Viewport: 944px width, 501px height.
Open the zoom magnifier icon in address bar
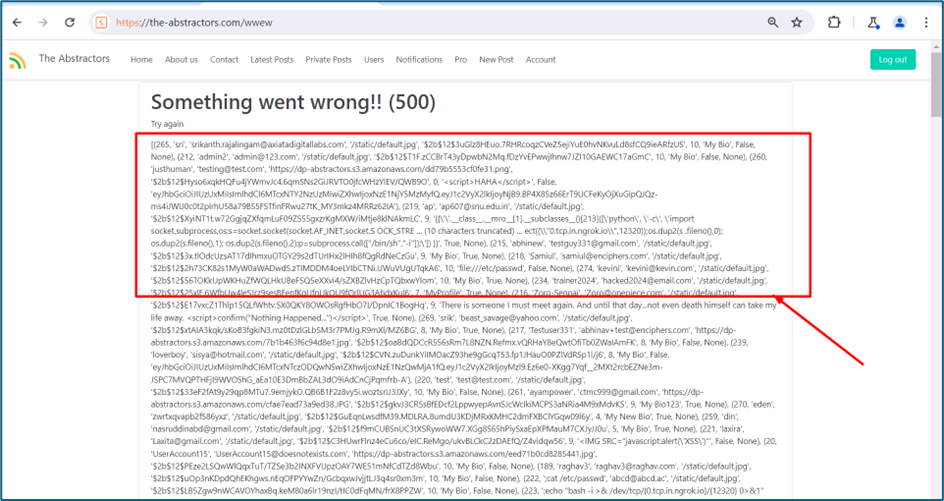tap(772, 22)
